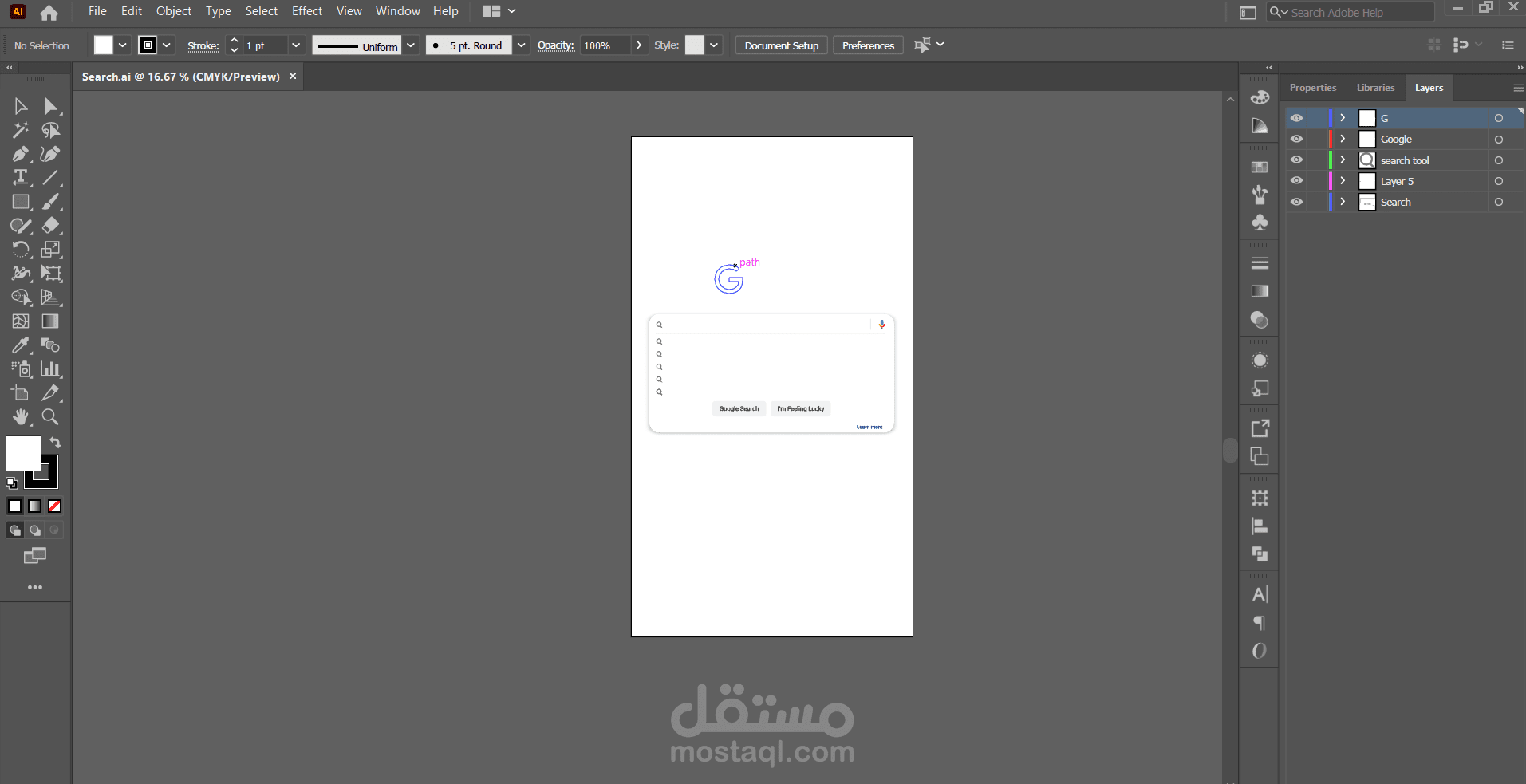Select the Curvature tool
The height and width of the screenshot is (784, 1526).
(50, 154)
